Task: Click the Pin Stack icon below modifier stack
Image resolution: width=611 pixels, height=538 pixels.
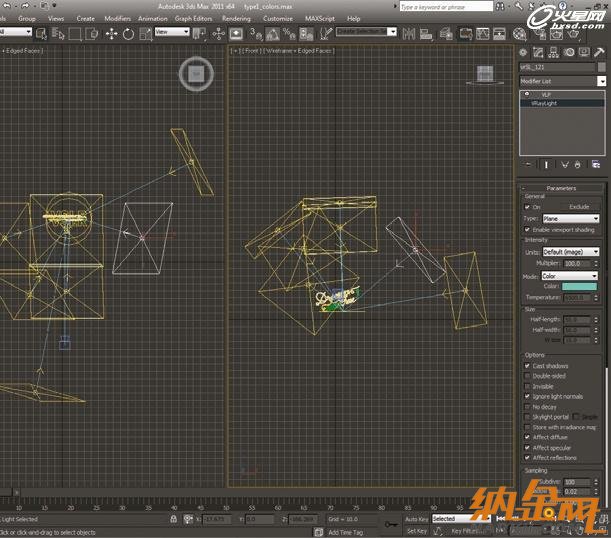Action: pyautogui.click(x=528, y=165)
